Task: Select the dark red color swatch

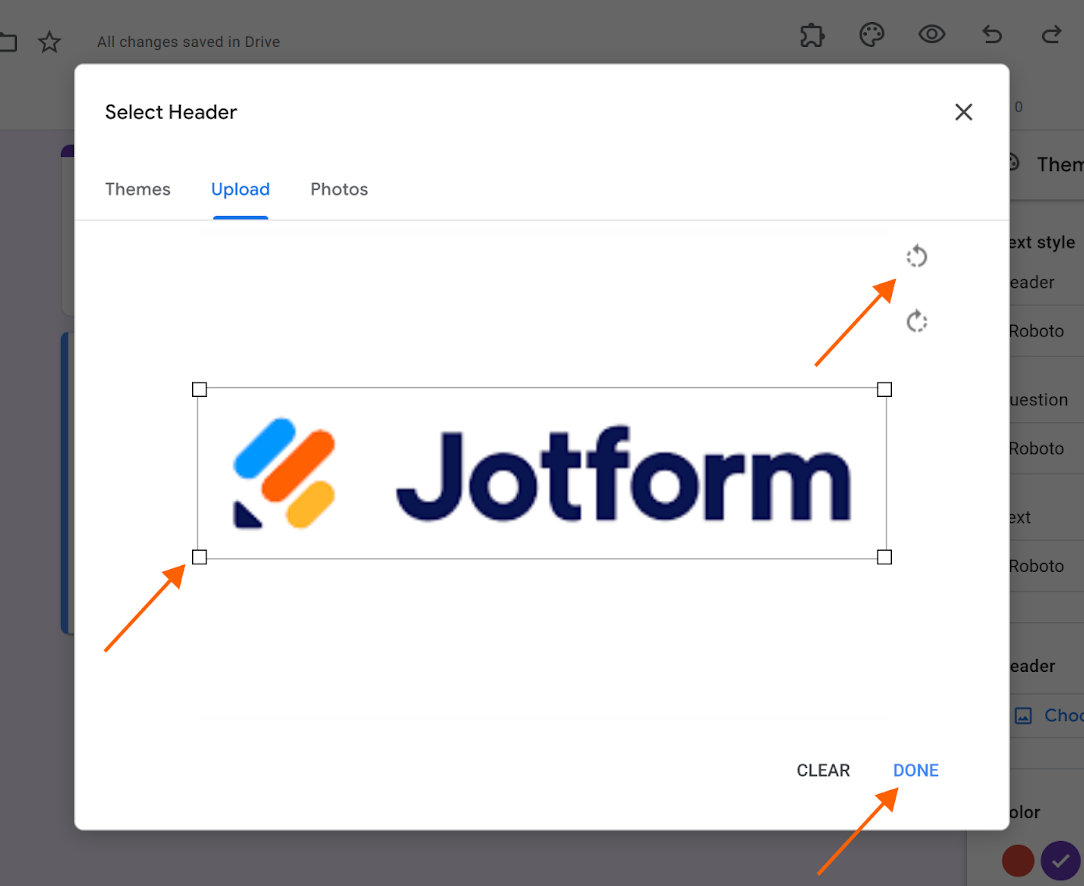Action: pyautogui.click(x=1017, y=860)
